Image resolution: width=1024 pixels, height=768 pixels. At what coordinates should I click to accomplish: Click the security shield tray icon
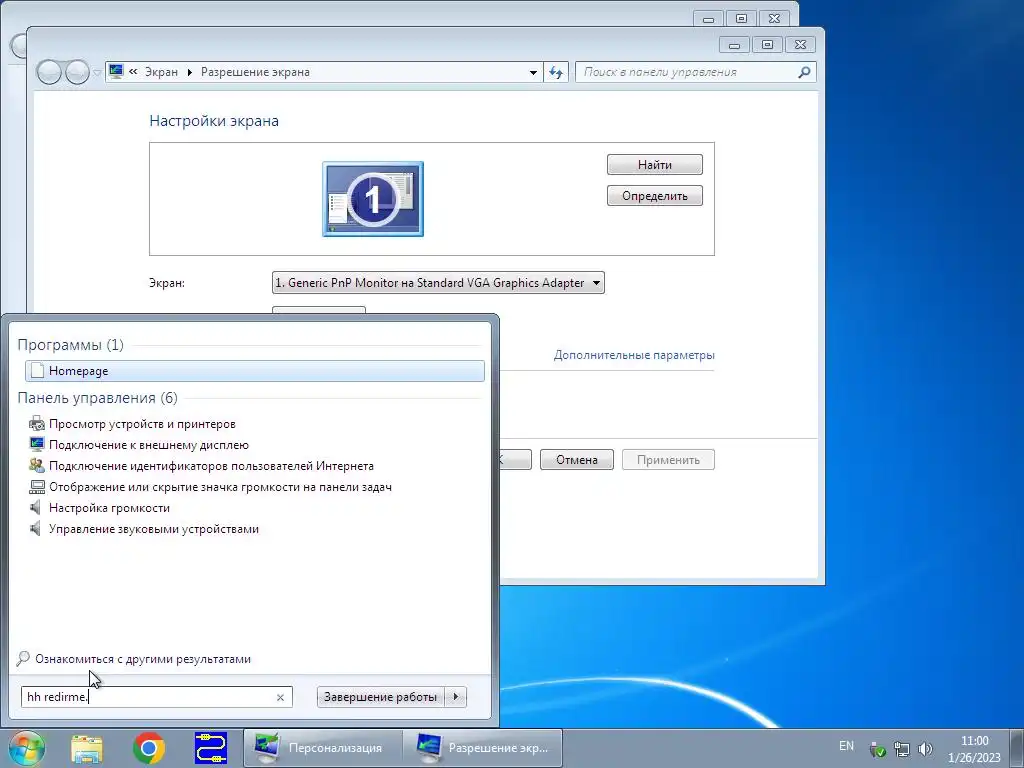click(878, 750)
